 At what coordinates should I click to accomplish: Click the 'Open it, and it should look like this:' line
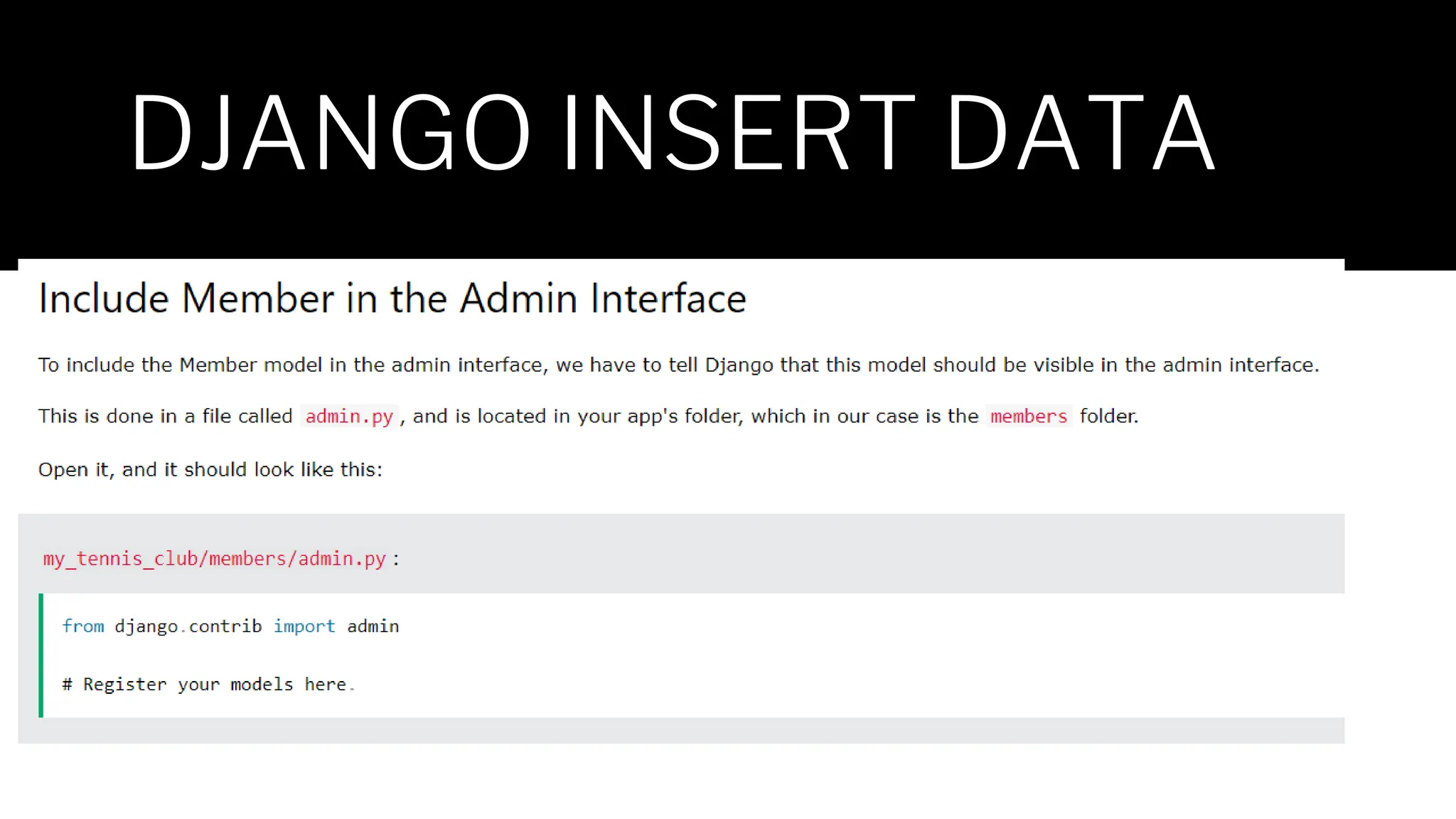click(x=210, y=470)
